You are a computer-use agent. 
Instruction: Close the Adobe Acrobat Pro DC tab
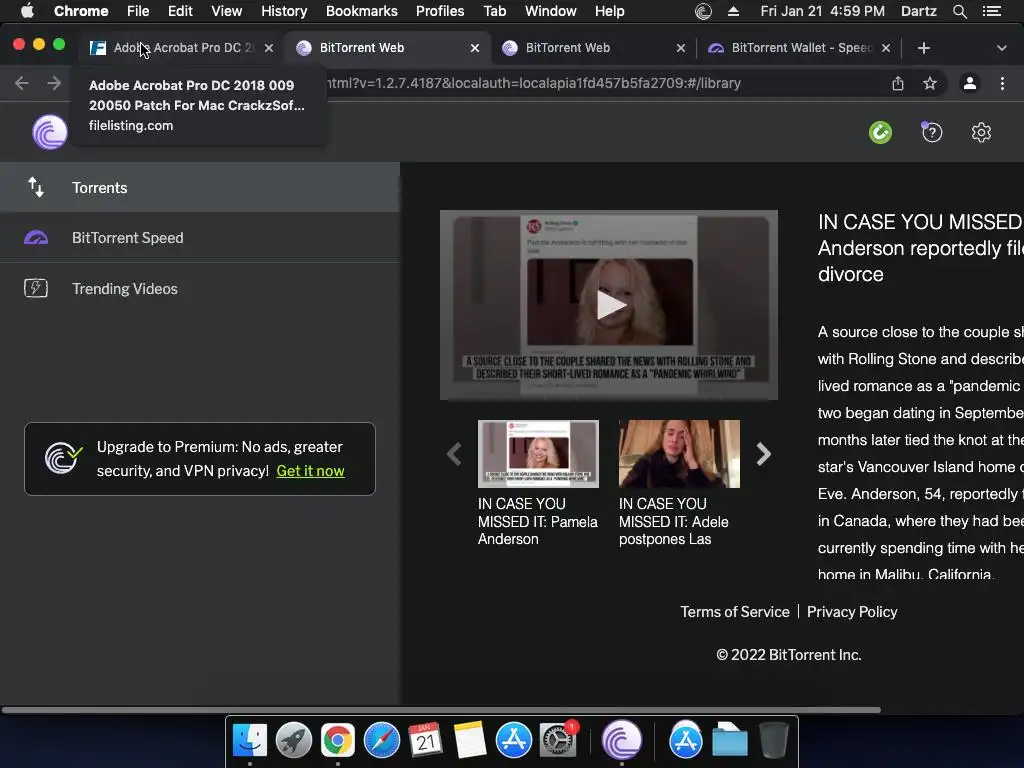click(268, 48)
